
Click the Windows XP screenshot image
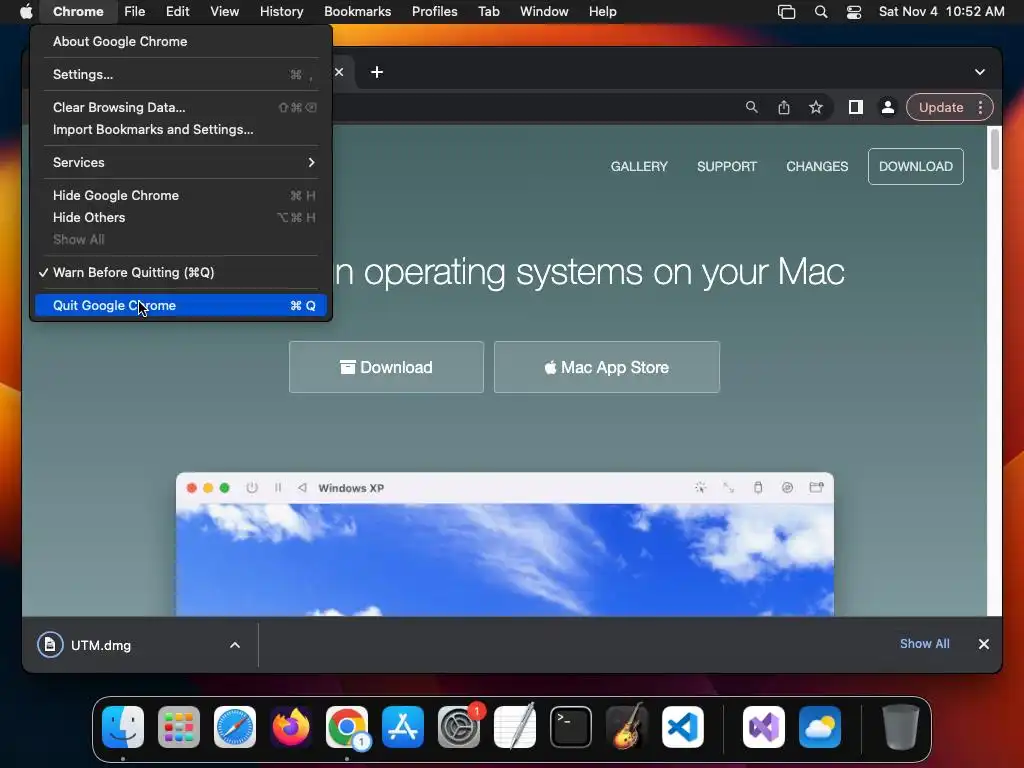click(x=505, y=544)
